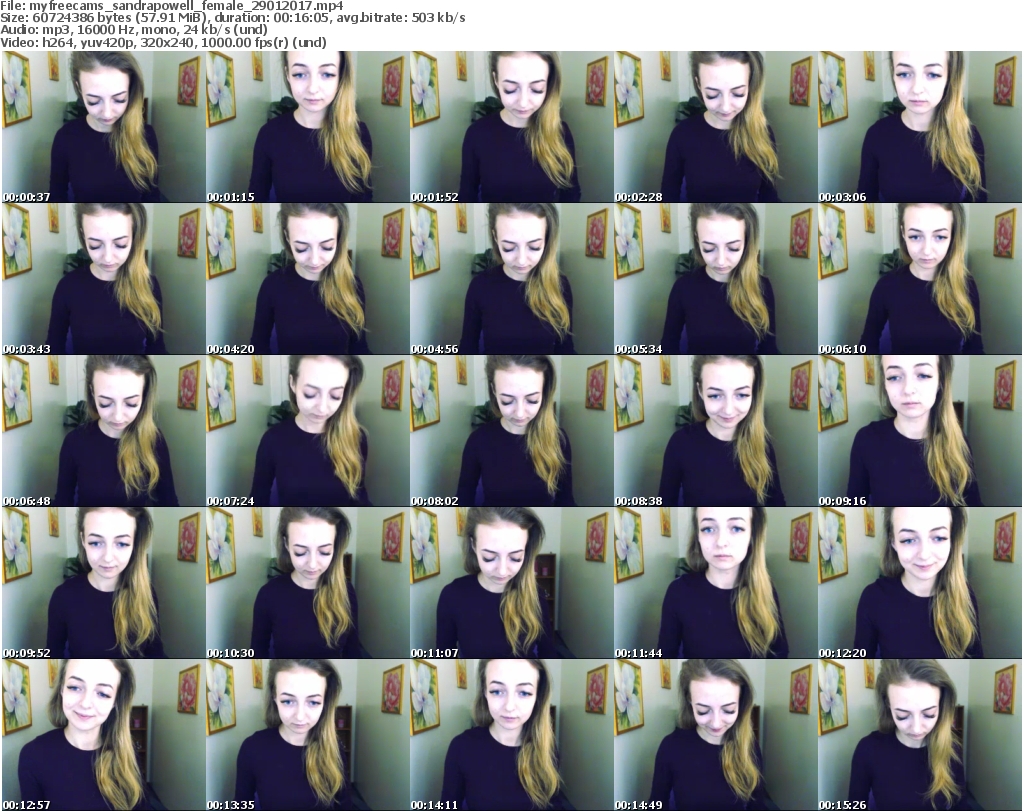Choose the thumbnail frame at 00:08:02
Screen dimensions: 1024x811
pyautogui.click(x=511, y=431)
